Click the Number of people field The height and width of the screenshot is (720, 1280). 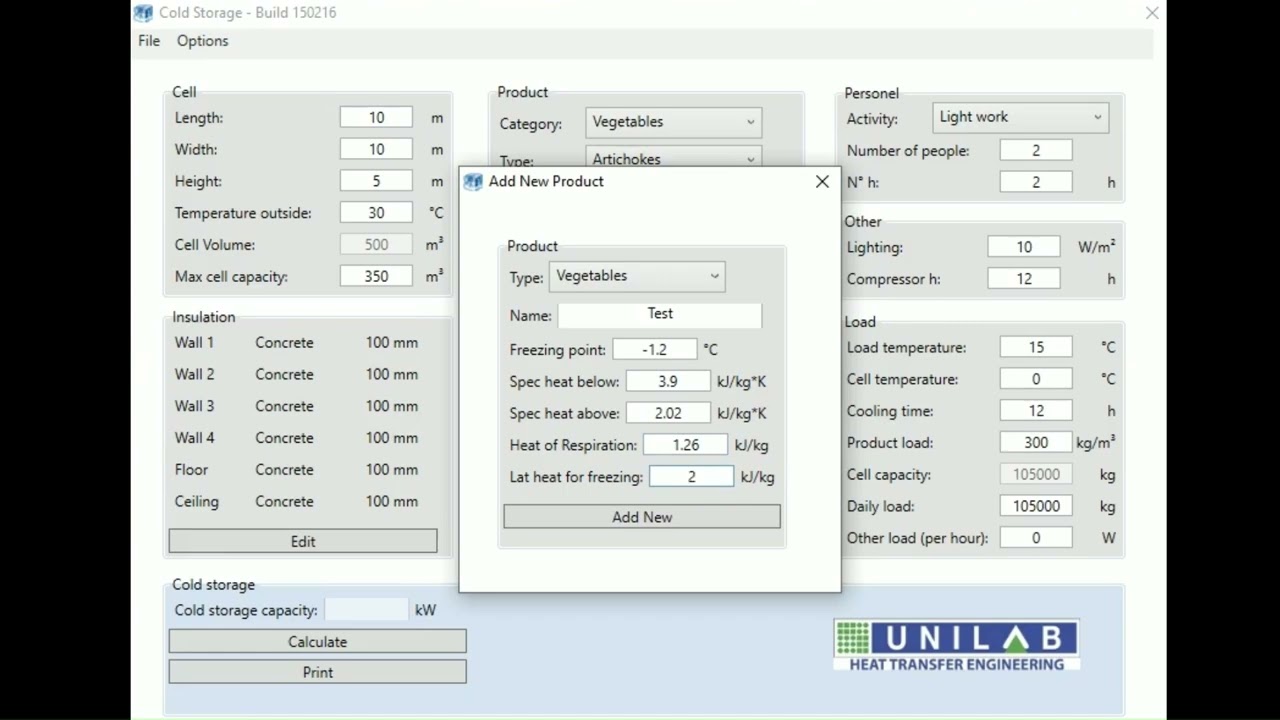click(x=1036, y=151)
